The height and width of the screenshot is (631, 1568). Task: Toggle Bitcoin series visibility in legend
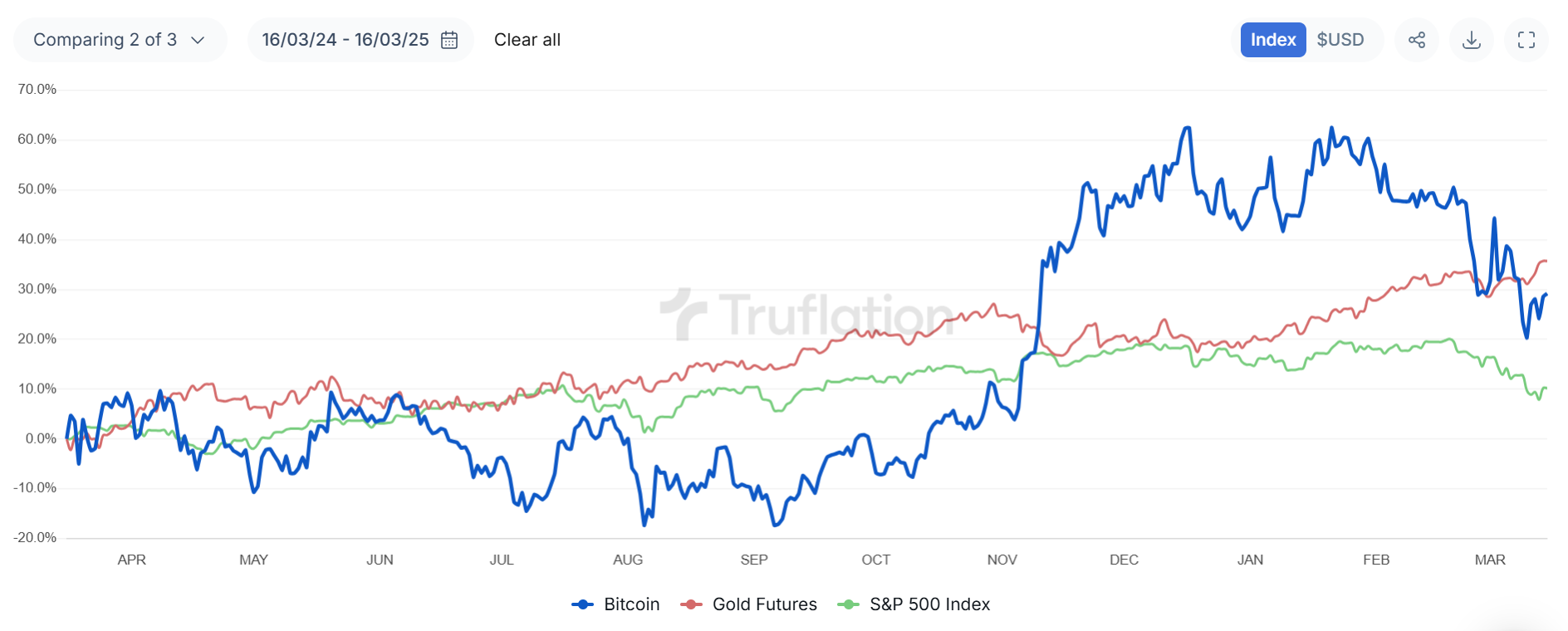(631, 604)
